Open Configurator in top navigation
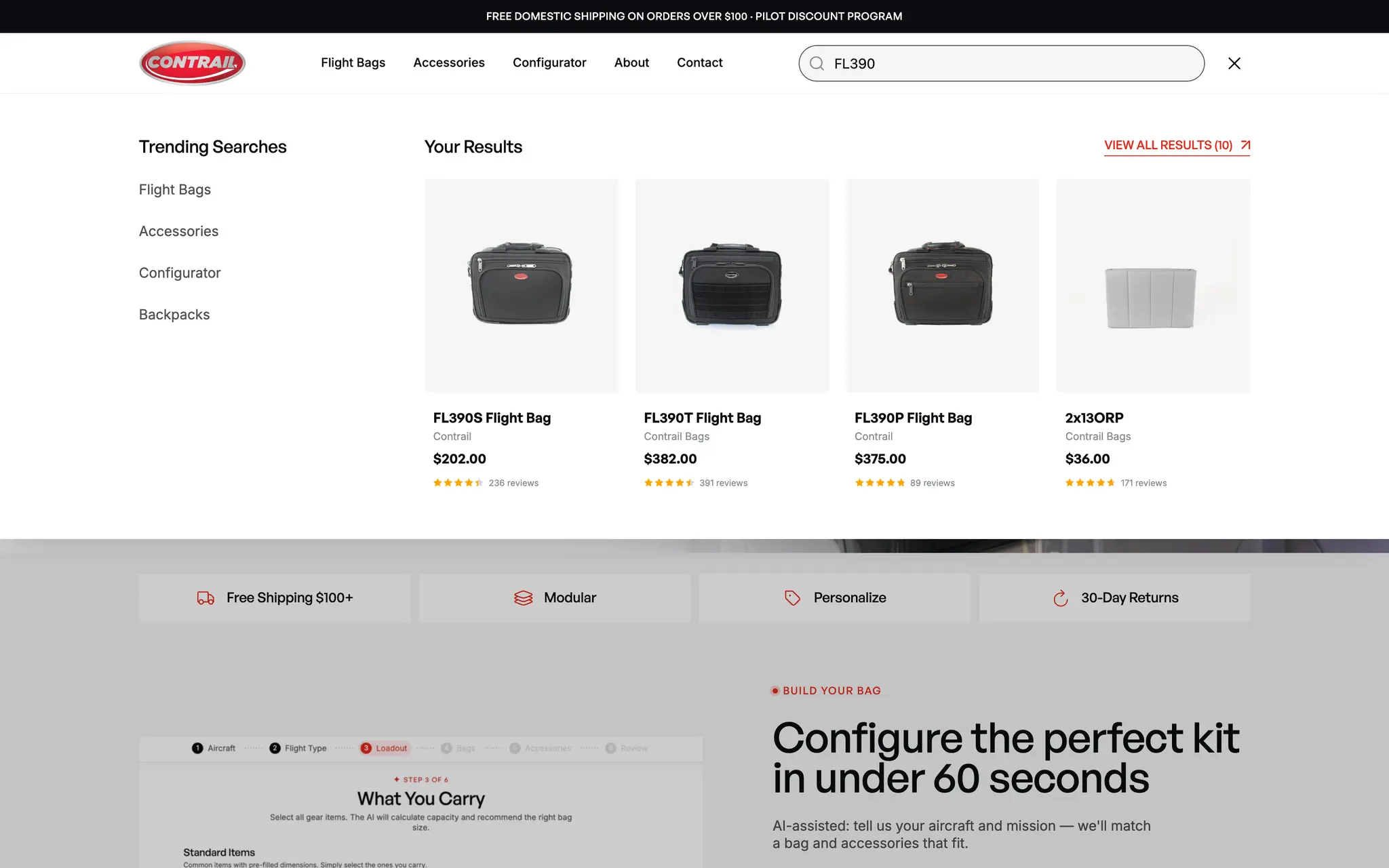Viewport: 1389px width, 868px height. click(x=549, y=62)
